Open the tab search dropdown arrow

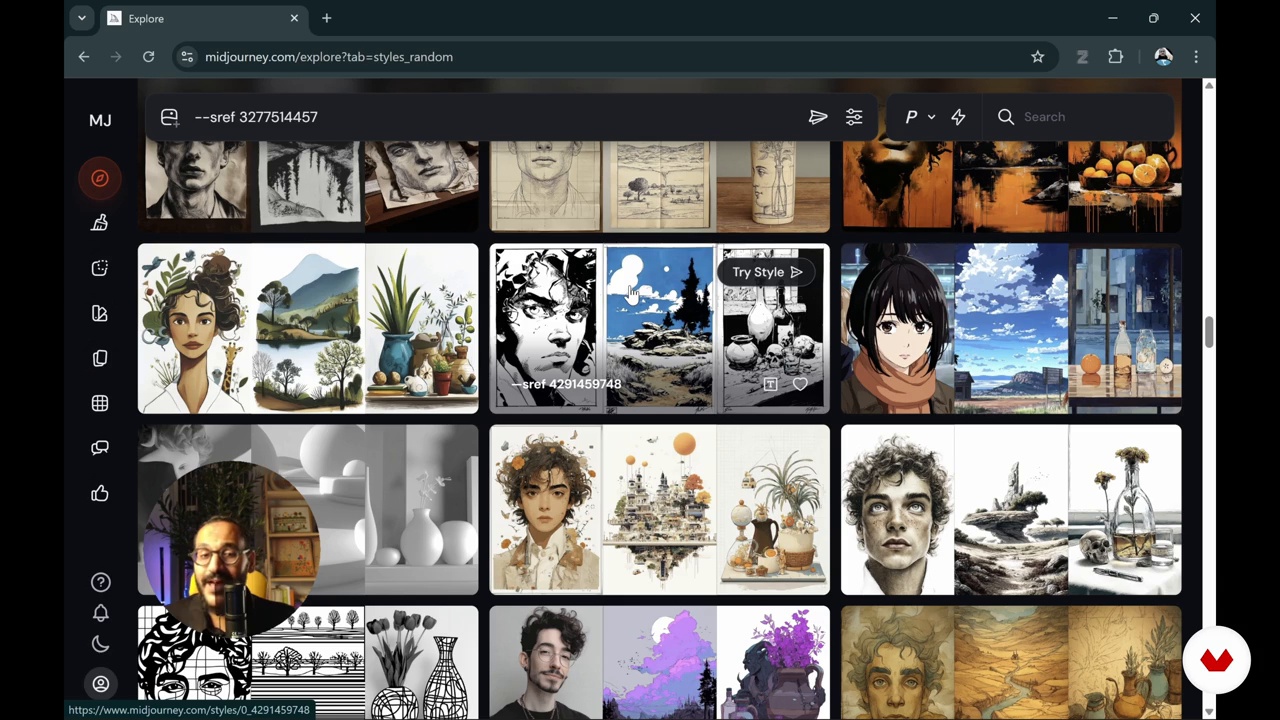click(82, 18)
